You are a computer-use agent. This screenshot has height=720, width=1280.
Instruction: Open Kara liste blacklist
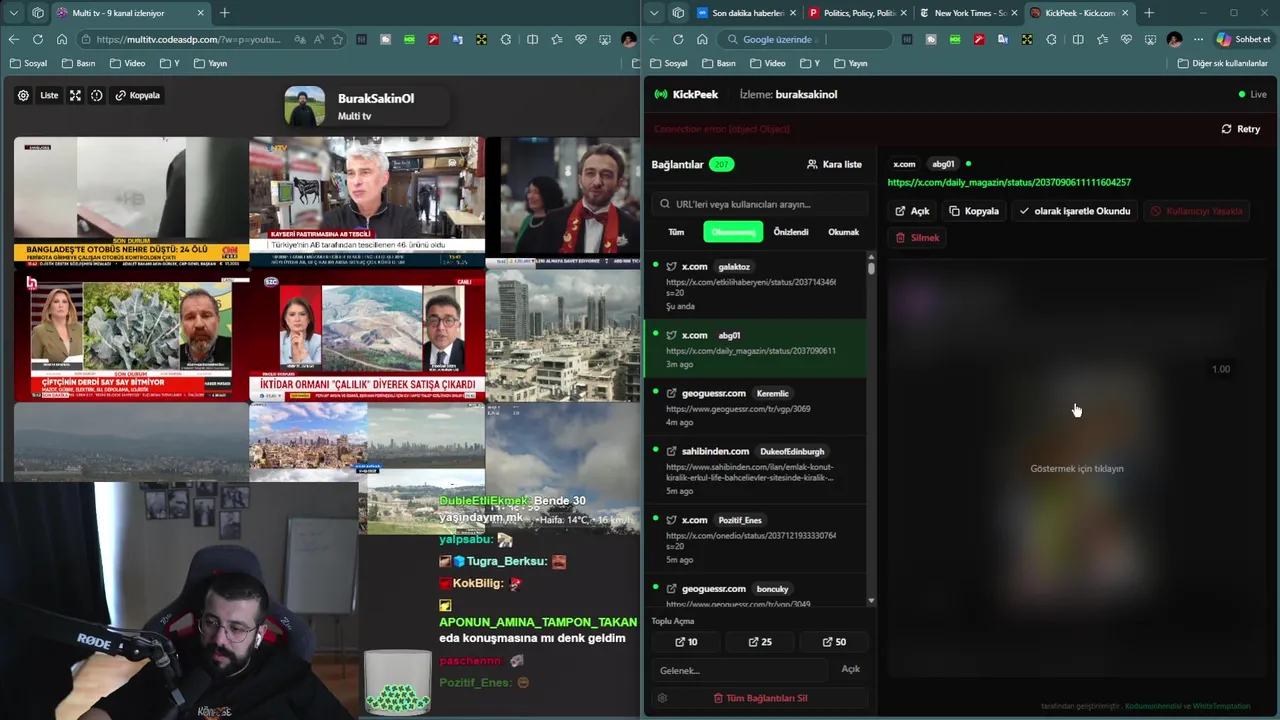click(x=834, y=164)
